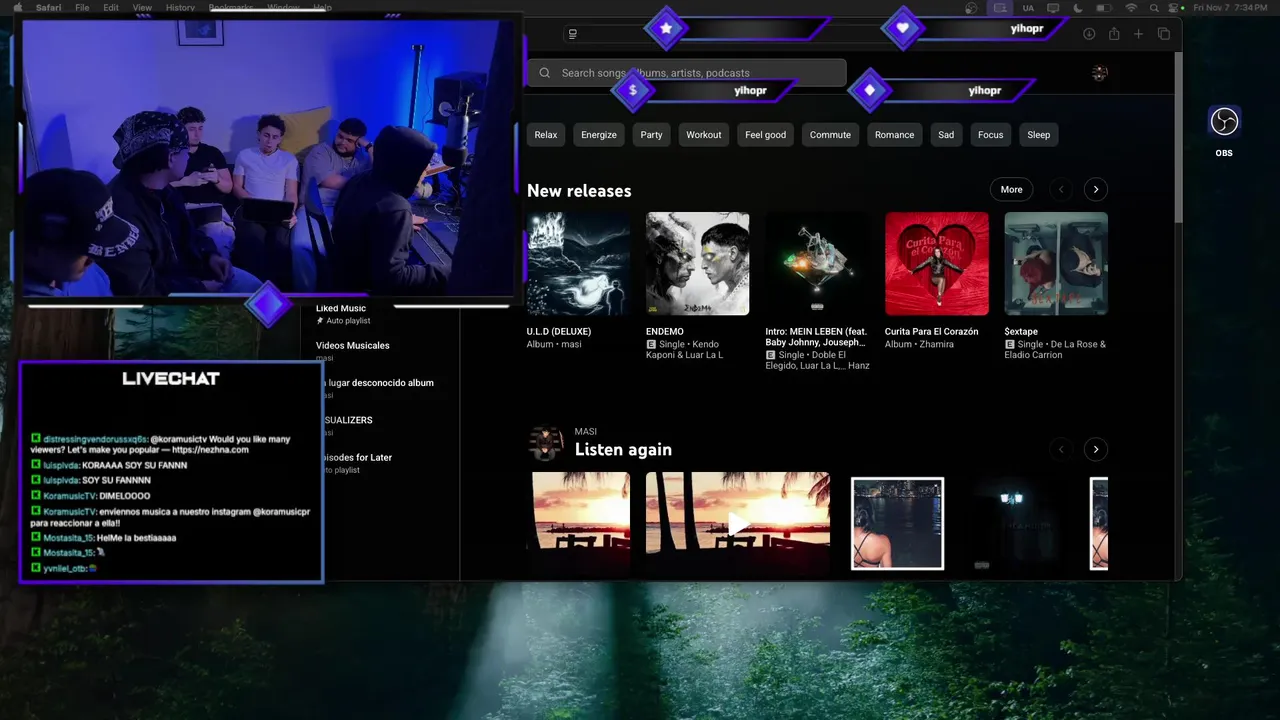Select the Party mood chip
1280x720 pixels.
651,135
